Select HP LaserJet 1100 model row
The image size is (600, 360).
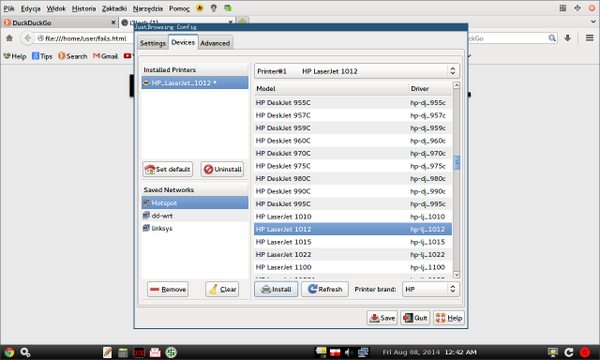(353, 267)
